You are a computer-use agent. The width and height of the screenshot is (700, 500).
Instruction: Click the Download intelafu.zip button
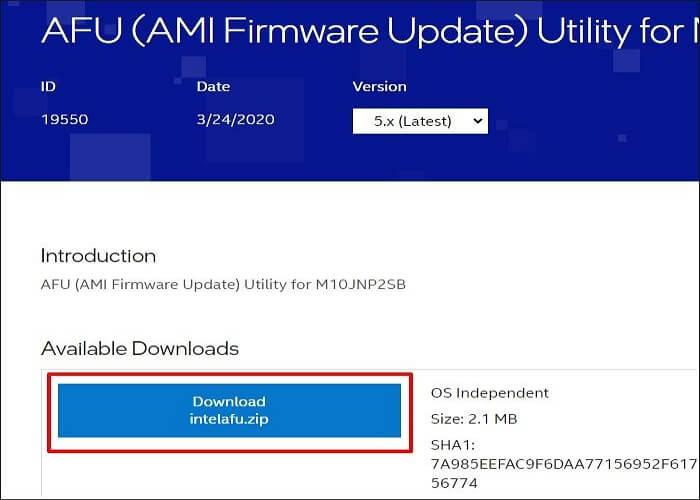(x=229, y=410)
